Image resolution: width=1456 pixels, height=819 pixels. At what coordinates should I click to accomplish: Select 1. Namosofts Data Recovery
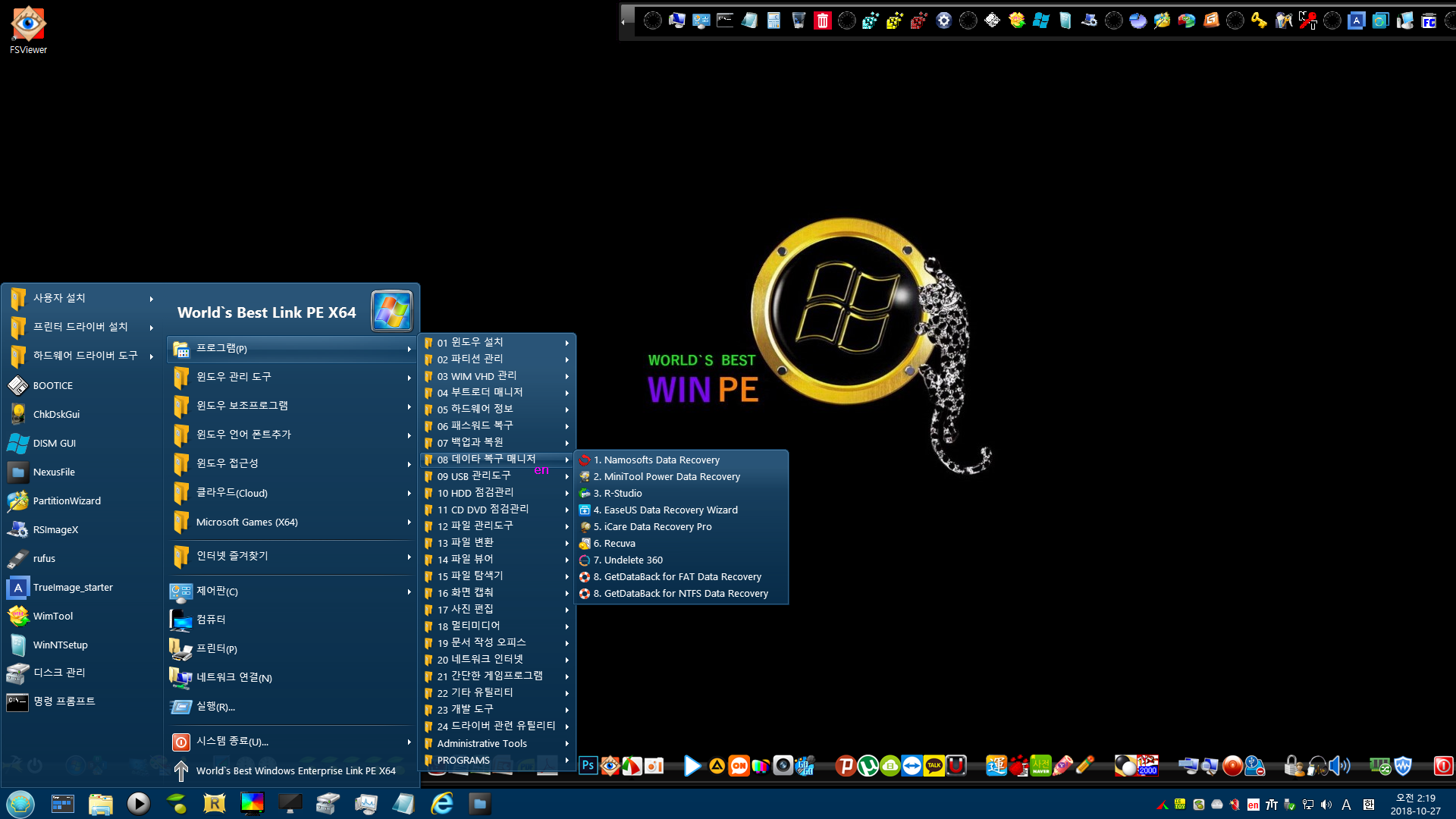click(x=681, y=460)
